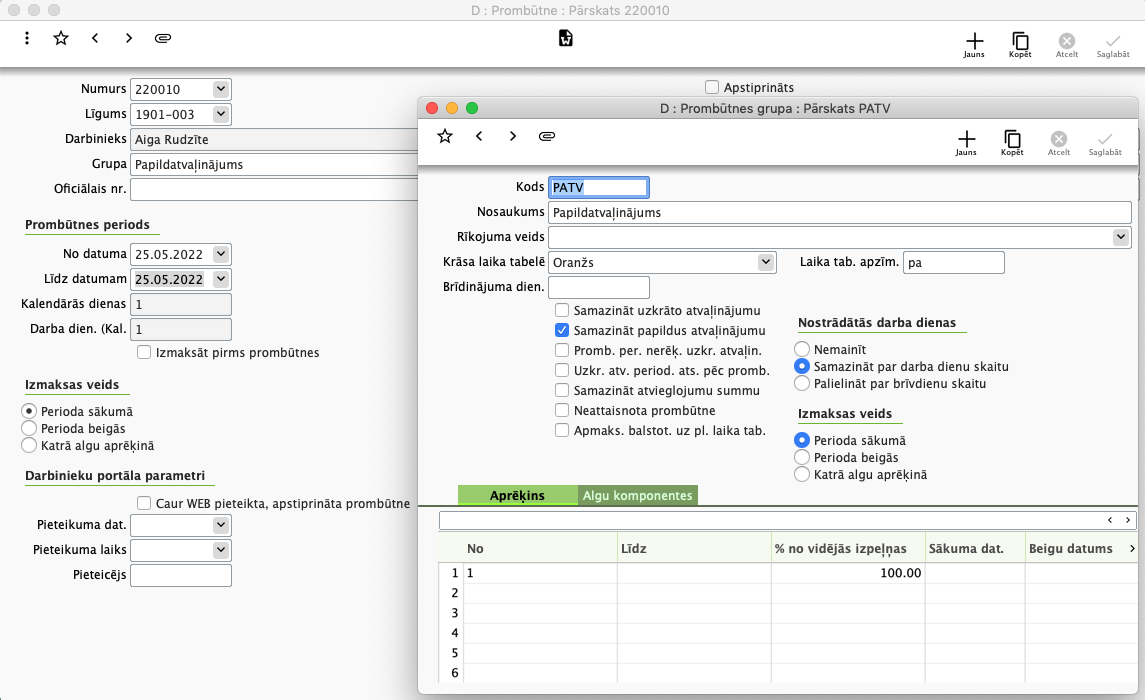Open the Word document icon in Prombūtne toolbar
This screenshot has width=1145, height=700.
(x=566, y=38)
